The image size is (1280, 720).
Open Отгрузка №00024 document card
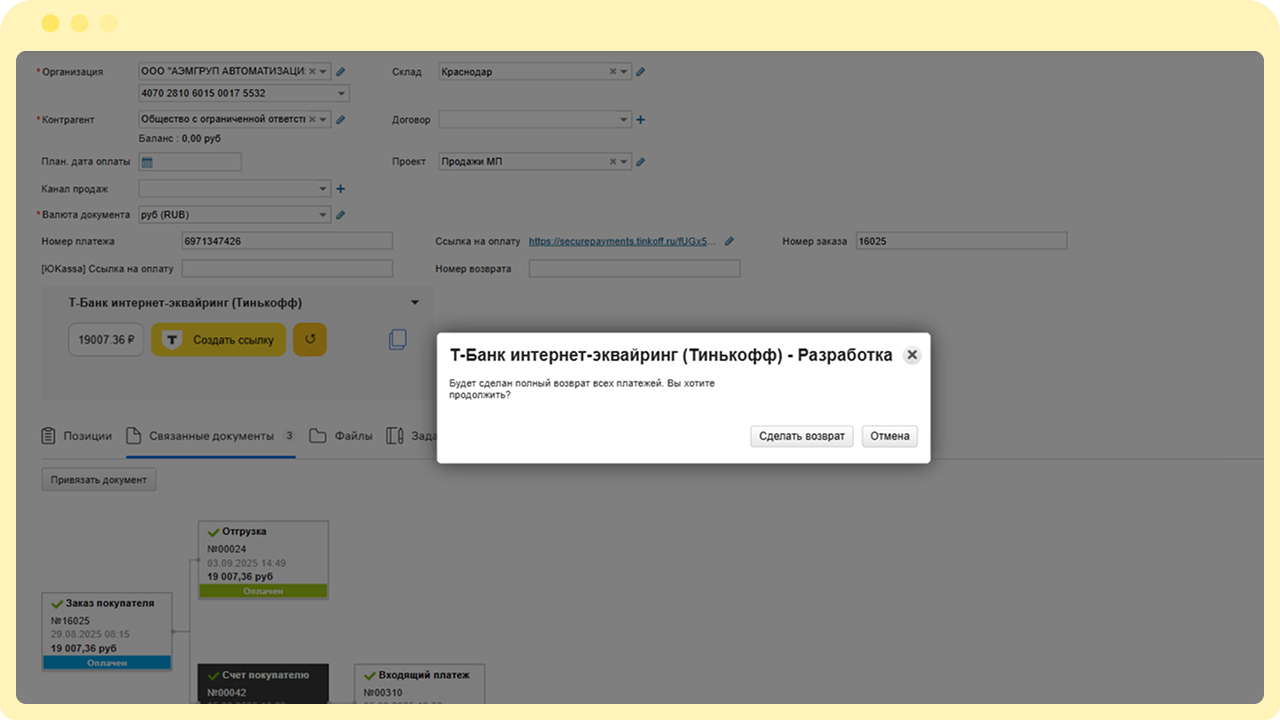263,560
